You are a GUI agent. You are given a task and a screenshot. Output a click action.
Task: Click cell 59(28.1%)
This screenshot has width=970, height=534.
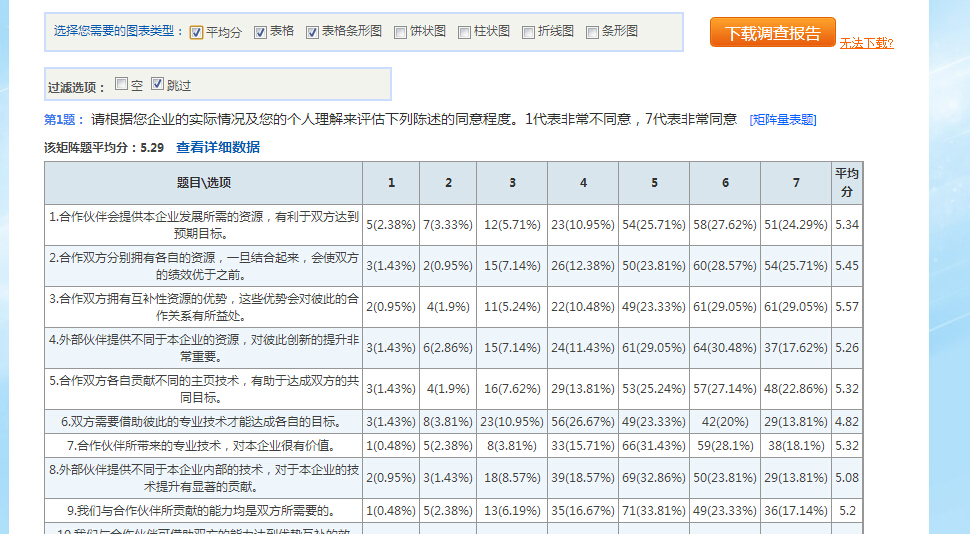click(x=724, y=446)
